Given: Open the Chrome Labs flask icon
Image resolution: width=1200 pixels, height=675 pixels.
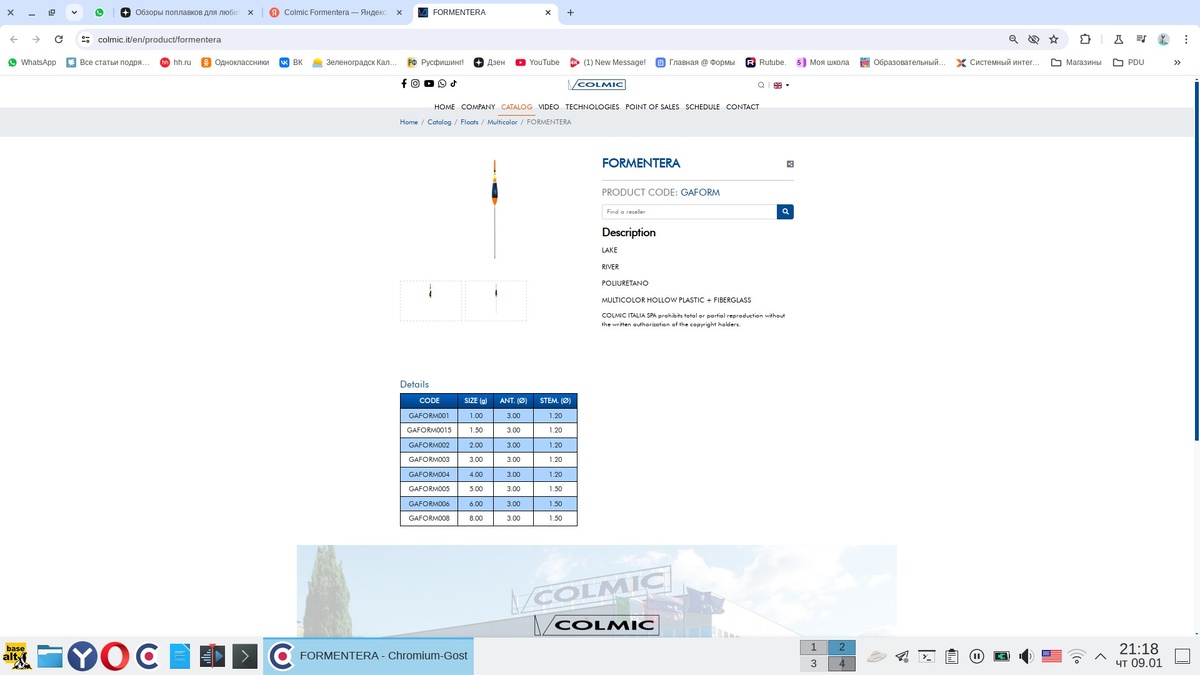Looking at the screenshot, I should (1118, 39).
